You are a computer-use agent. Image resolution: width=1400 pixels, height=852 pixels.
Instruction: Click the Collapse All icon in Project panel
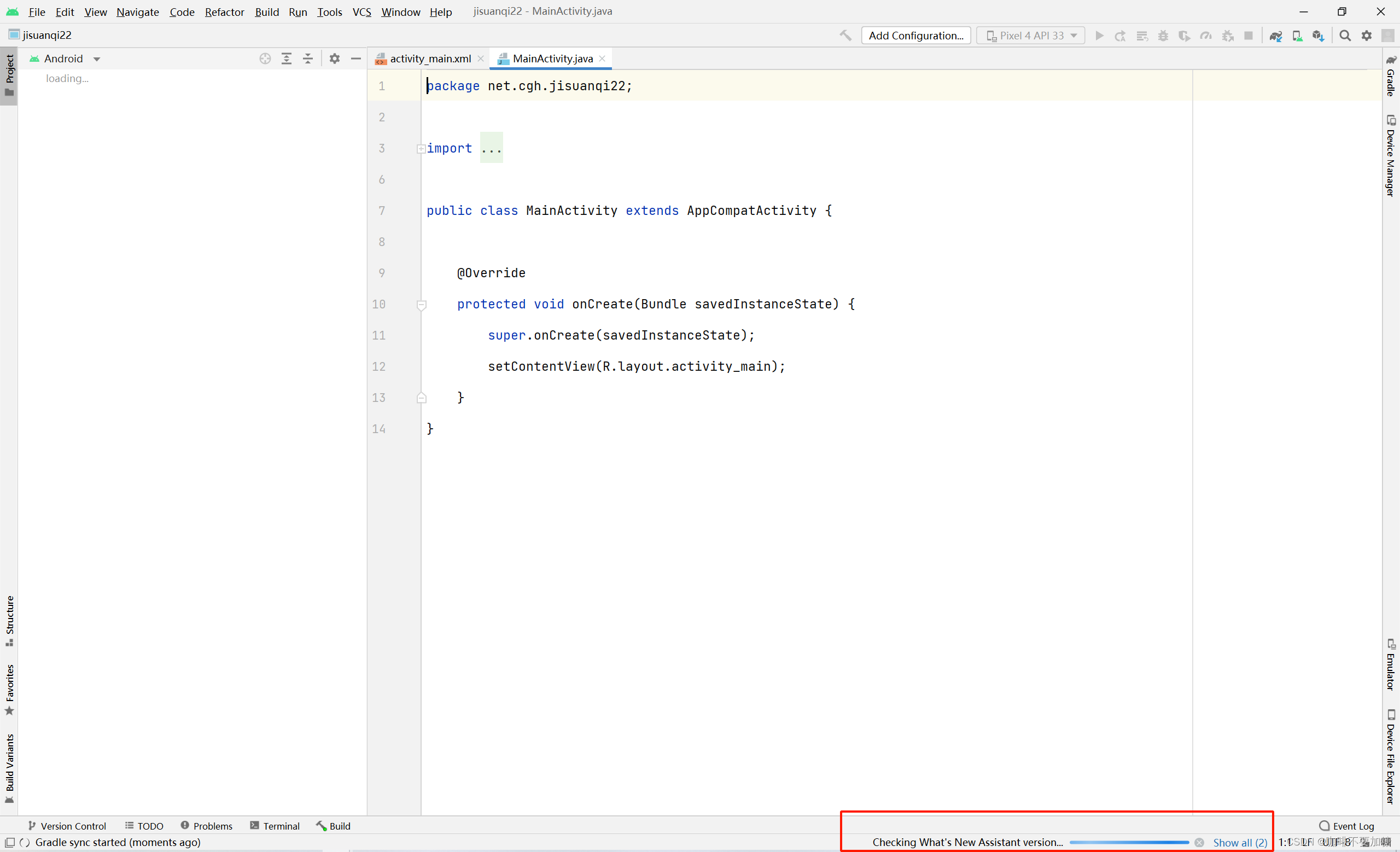[308, 59]
